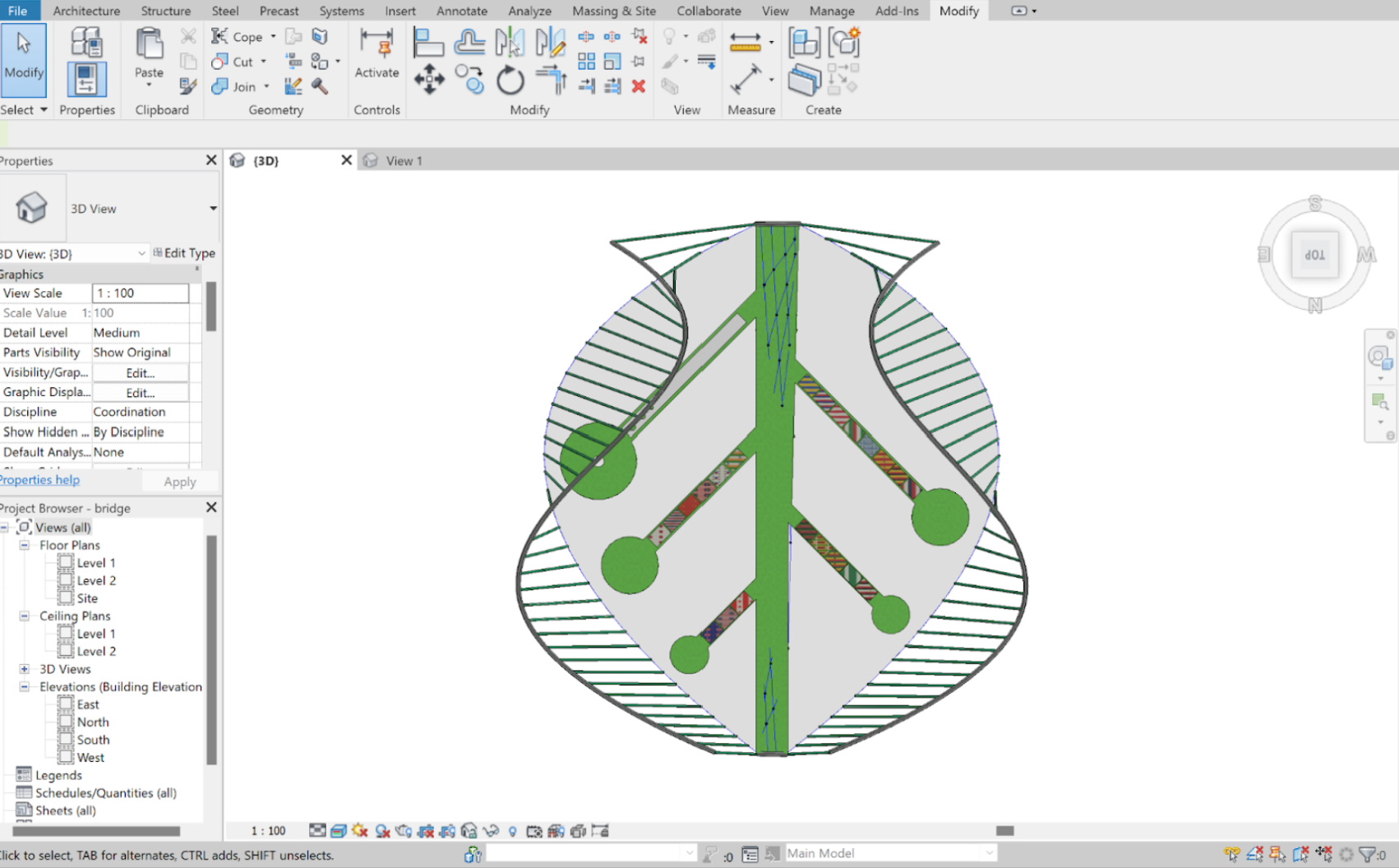The height and width of the screenshot is (868, 1399).
Task: Click Match Type Properties paintbrush icon
Action: click(x=188, y=86)
